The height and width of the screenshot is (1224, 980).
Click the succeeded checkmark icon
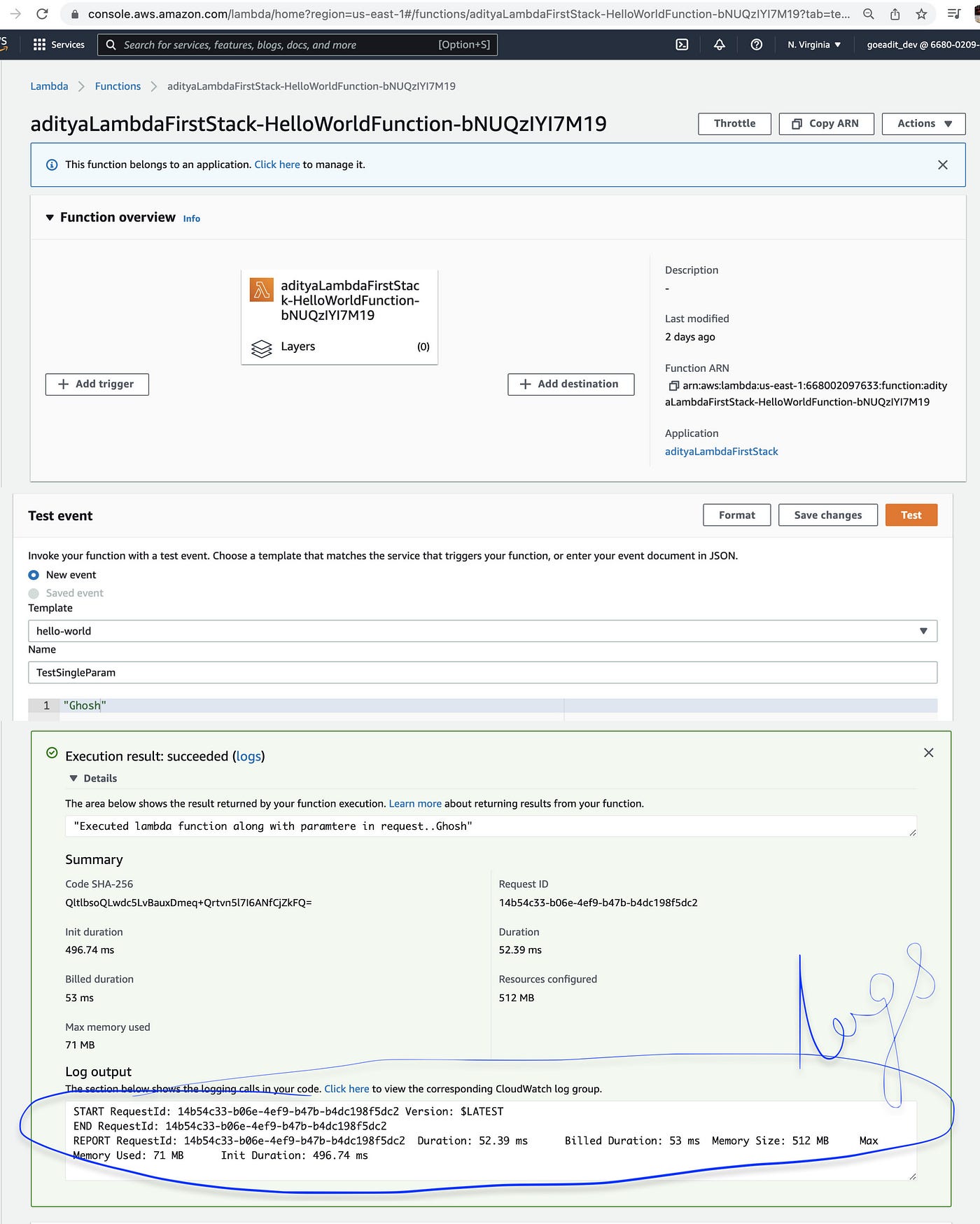tap(52, 753)
